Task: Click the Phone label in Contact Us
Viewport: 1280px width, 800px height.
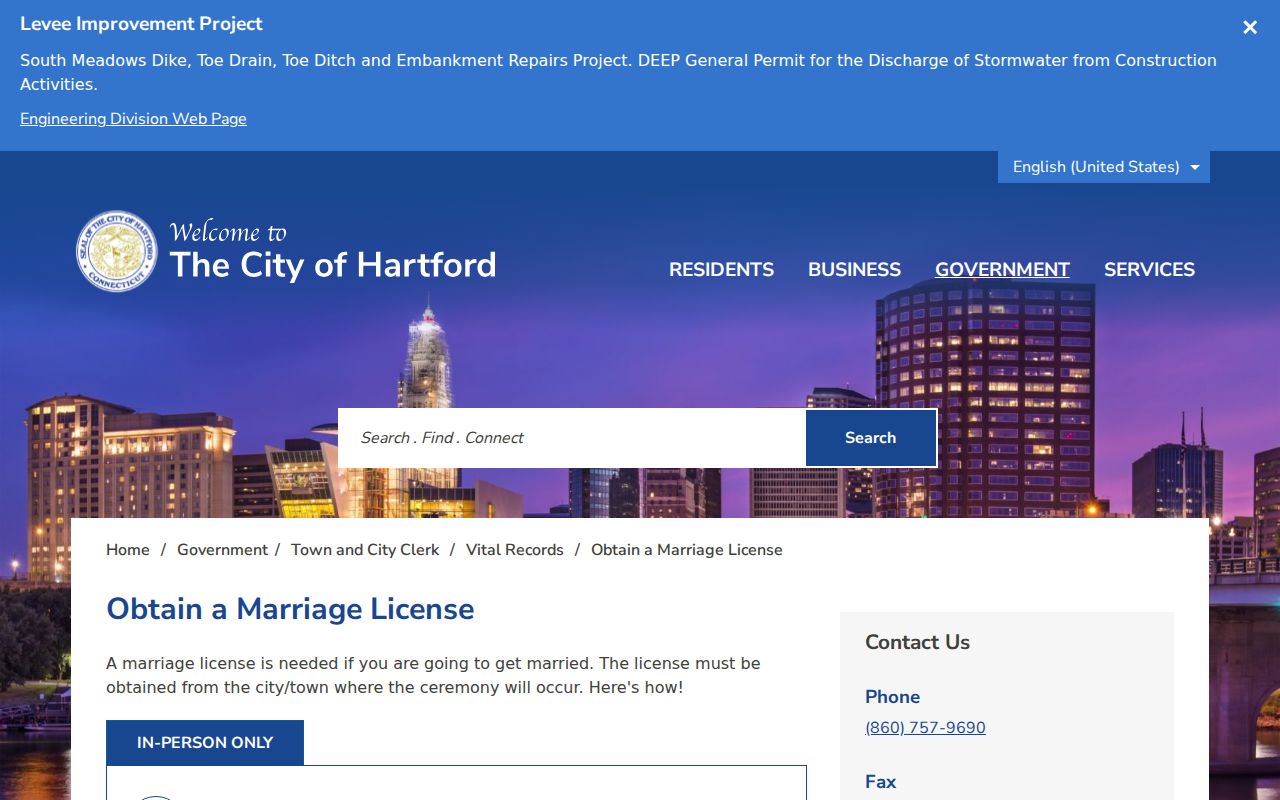Action: (x=892, y=697)
